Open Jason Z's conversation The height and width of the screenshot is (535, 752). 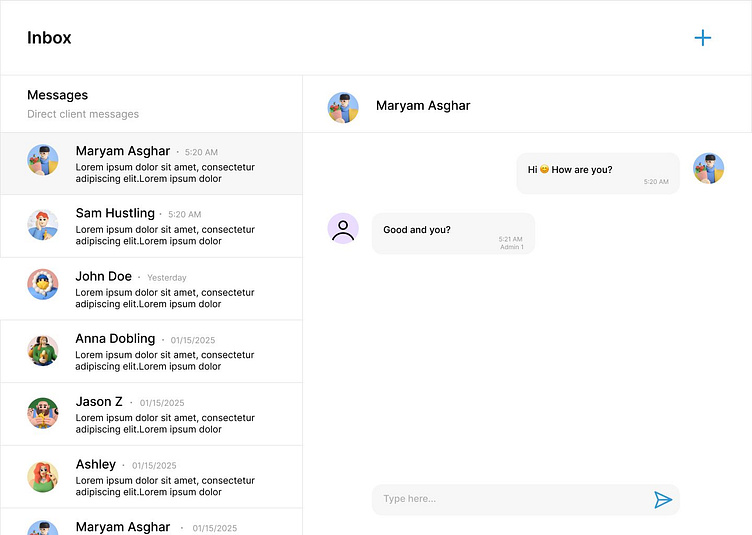point(151,414)
